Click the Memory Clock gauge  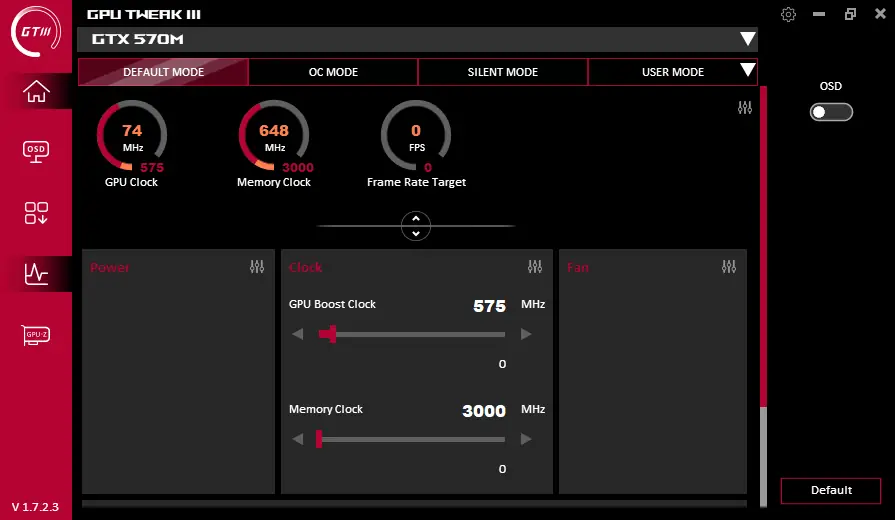point(274,136)
